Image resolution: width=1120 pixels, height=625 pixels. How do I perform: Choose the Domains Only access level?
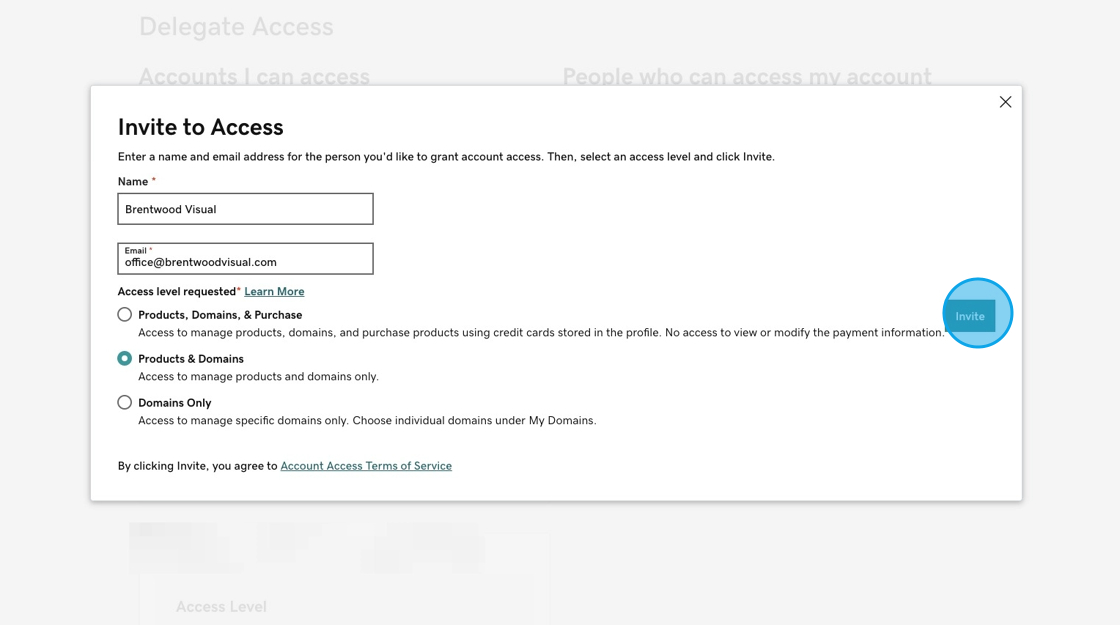(x=124, y=403)
